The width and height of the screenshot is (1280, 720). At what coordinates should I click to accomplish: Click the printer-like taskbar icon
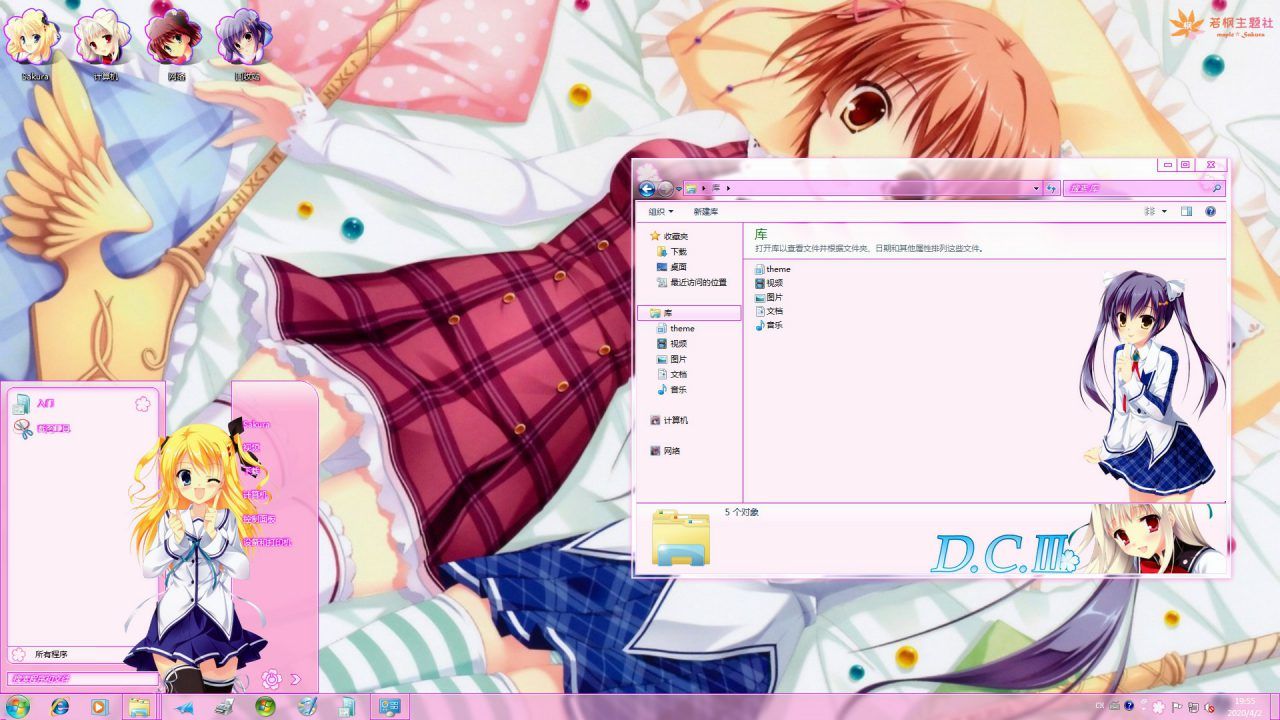coord(224,707)
